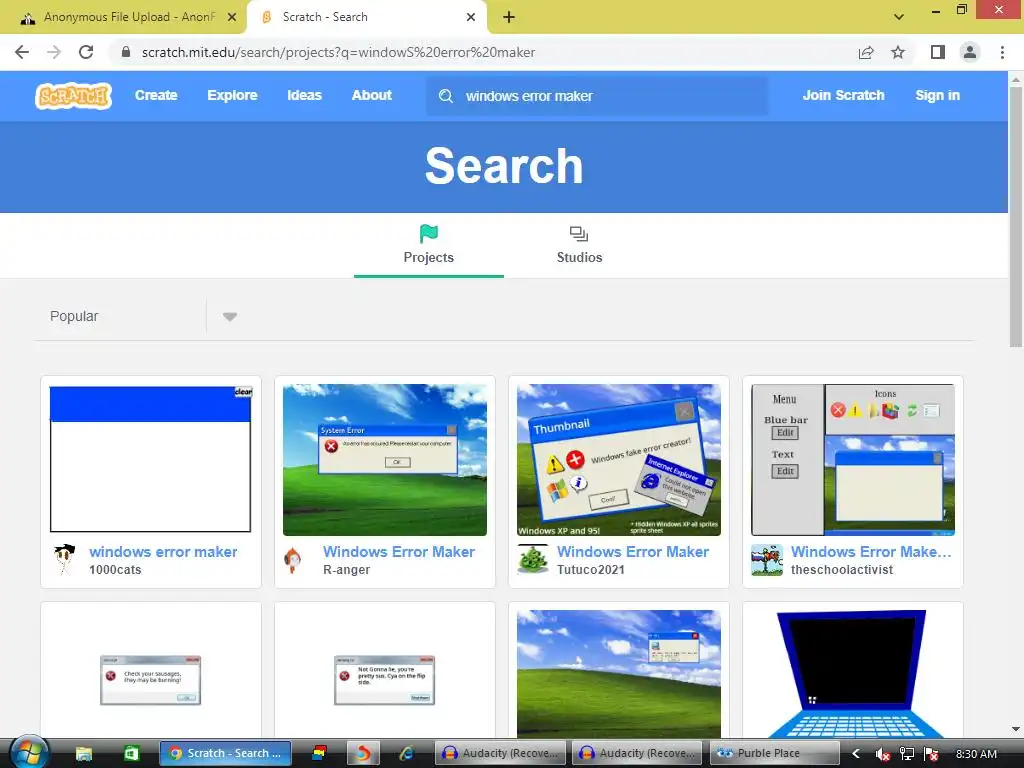
Task: Open the 'Check your sausages' error thumbnail
Action: click(151, 675)
